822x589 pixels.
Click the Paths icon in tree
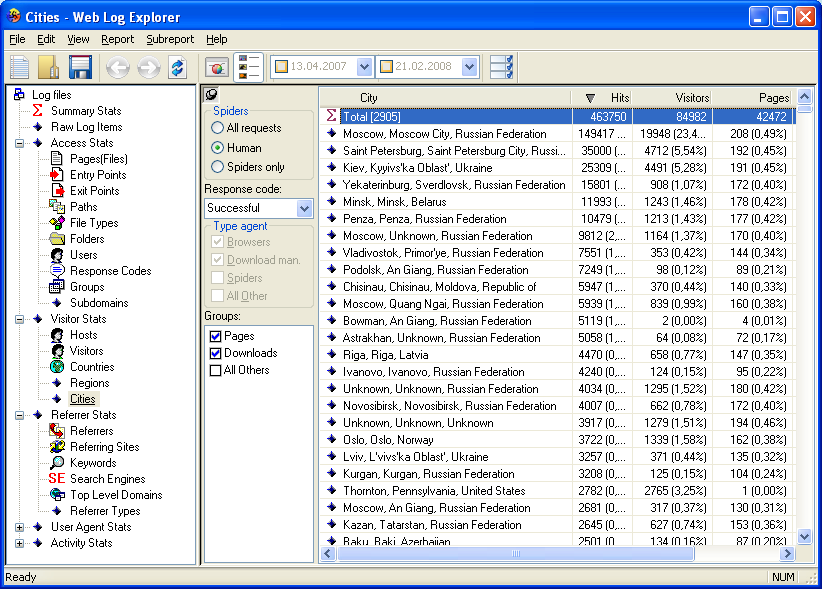coord(57,206)
